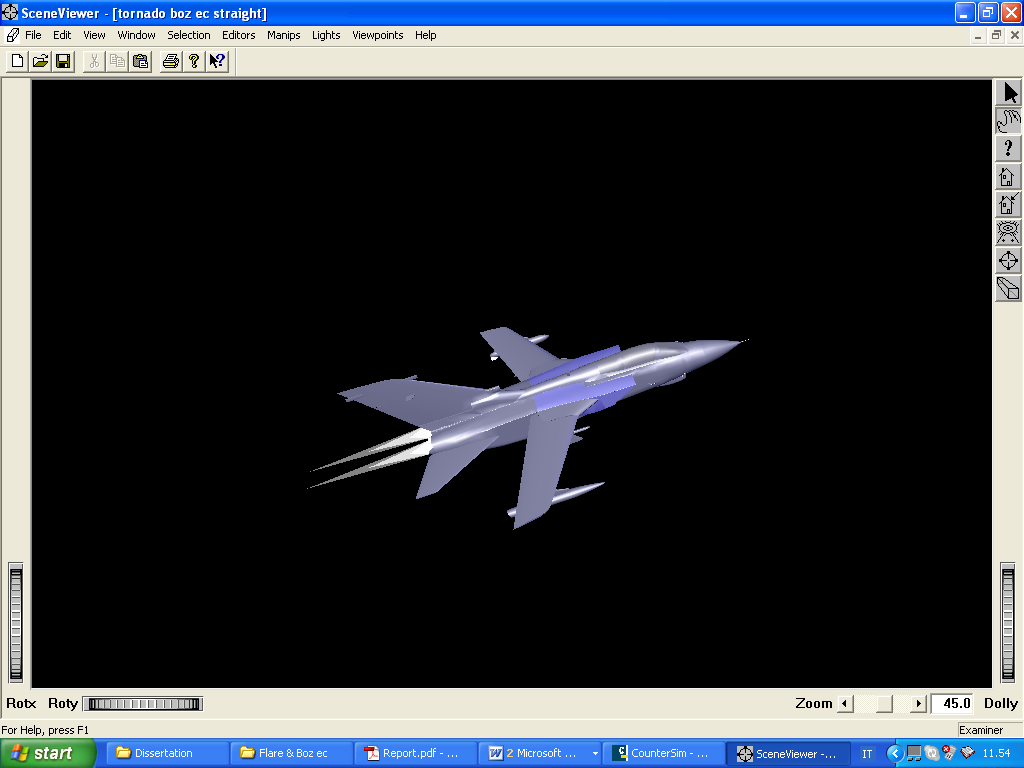
Task: Click the yellow question mark About icon
Action: (x=194, y=61)
